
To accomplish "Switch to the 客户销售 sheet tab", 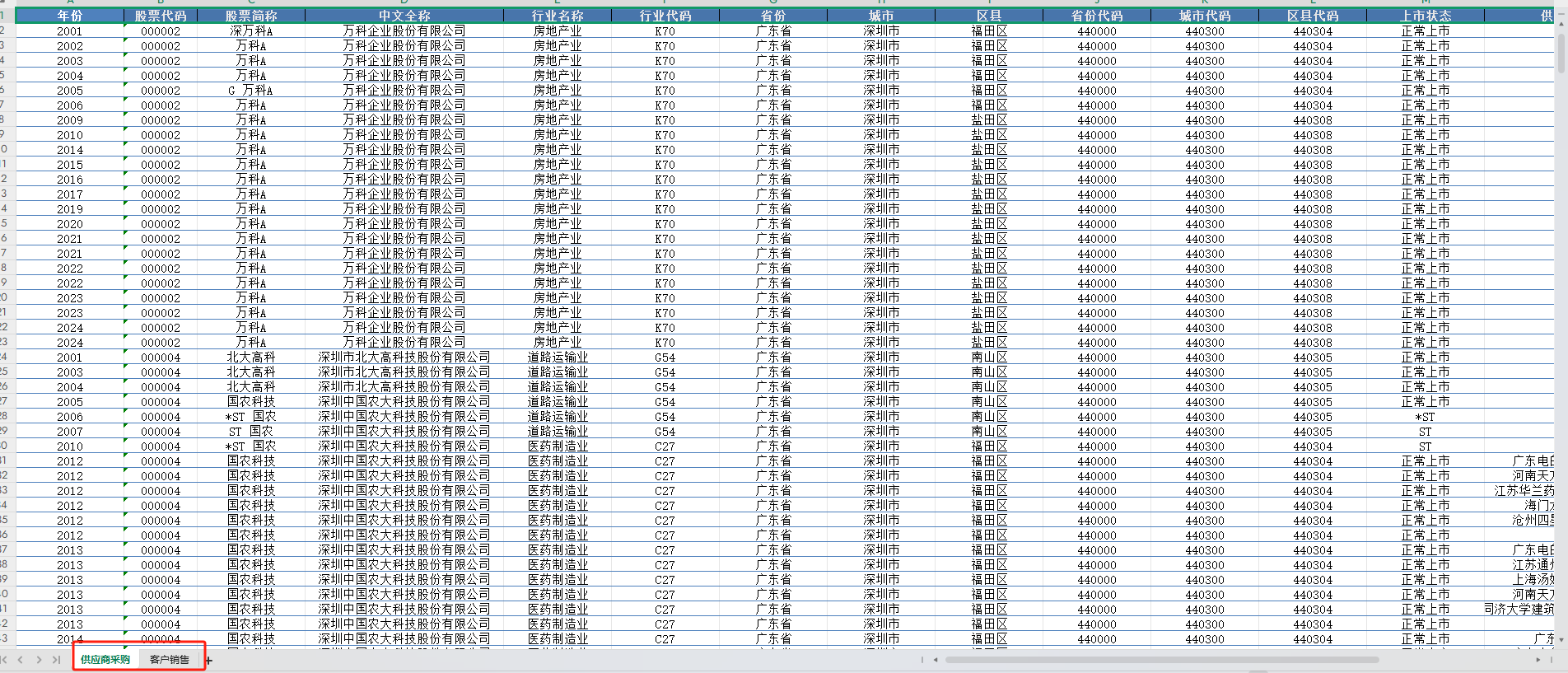I will point(169,659).
